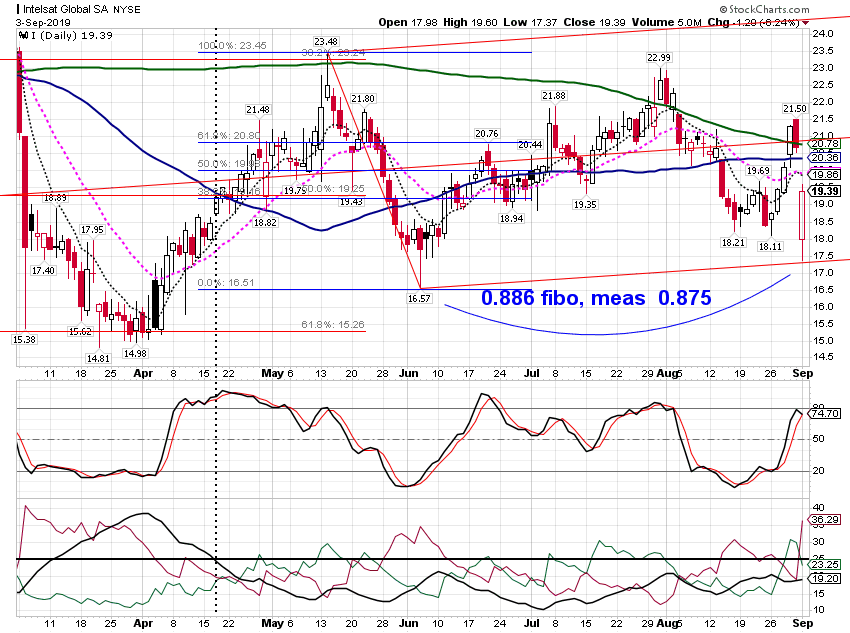The width and height of the screenshot is (850, 633).
Task: Click the High 19.60 value
Action: click(x=470, y=22)
